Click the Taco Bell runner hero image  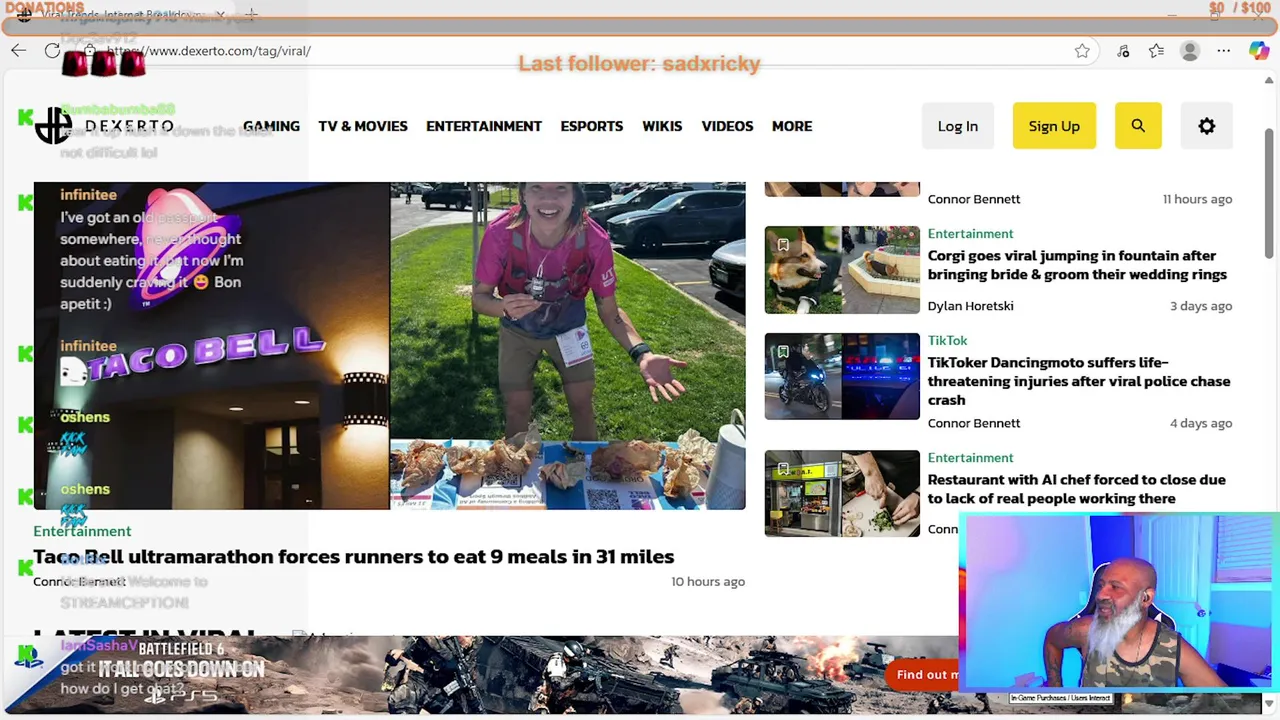coord(389,346)
